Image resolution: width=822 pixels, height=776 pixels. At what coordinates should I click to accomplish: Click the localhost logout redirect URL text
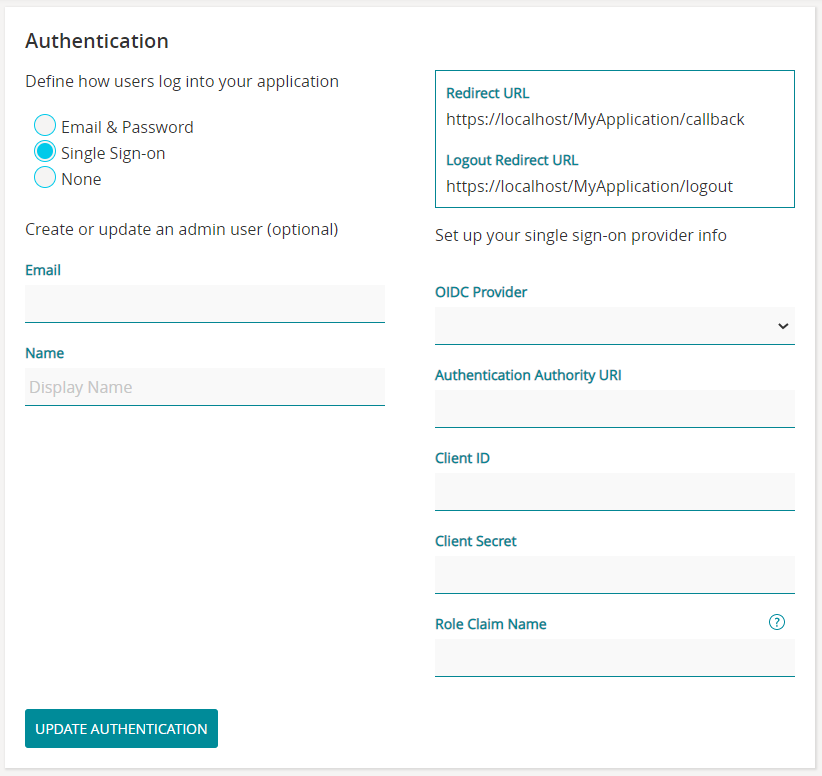coord(589,186)
